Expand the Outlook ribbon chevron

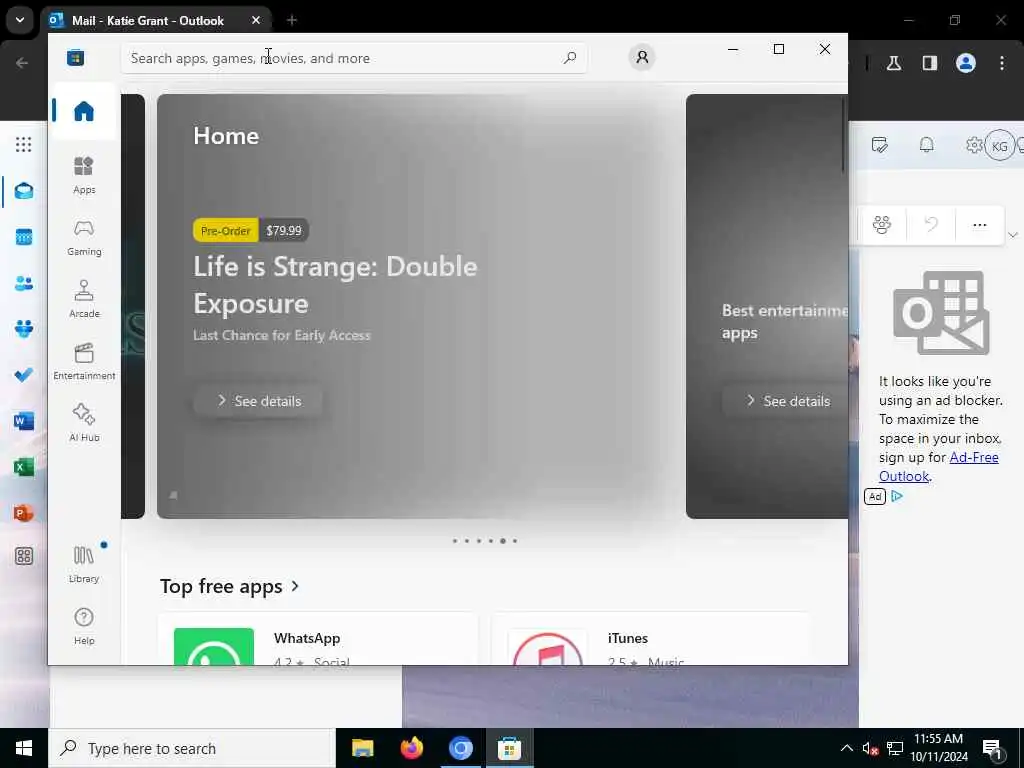tap(1012, 234)
